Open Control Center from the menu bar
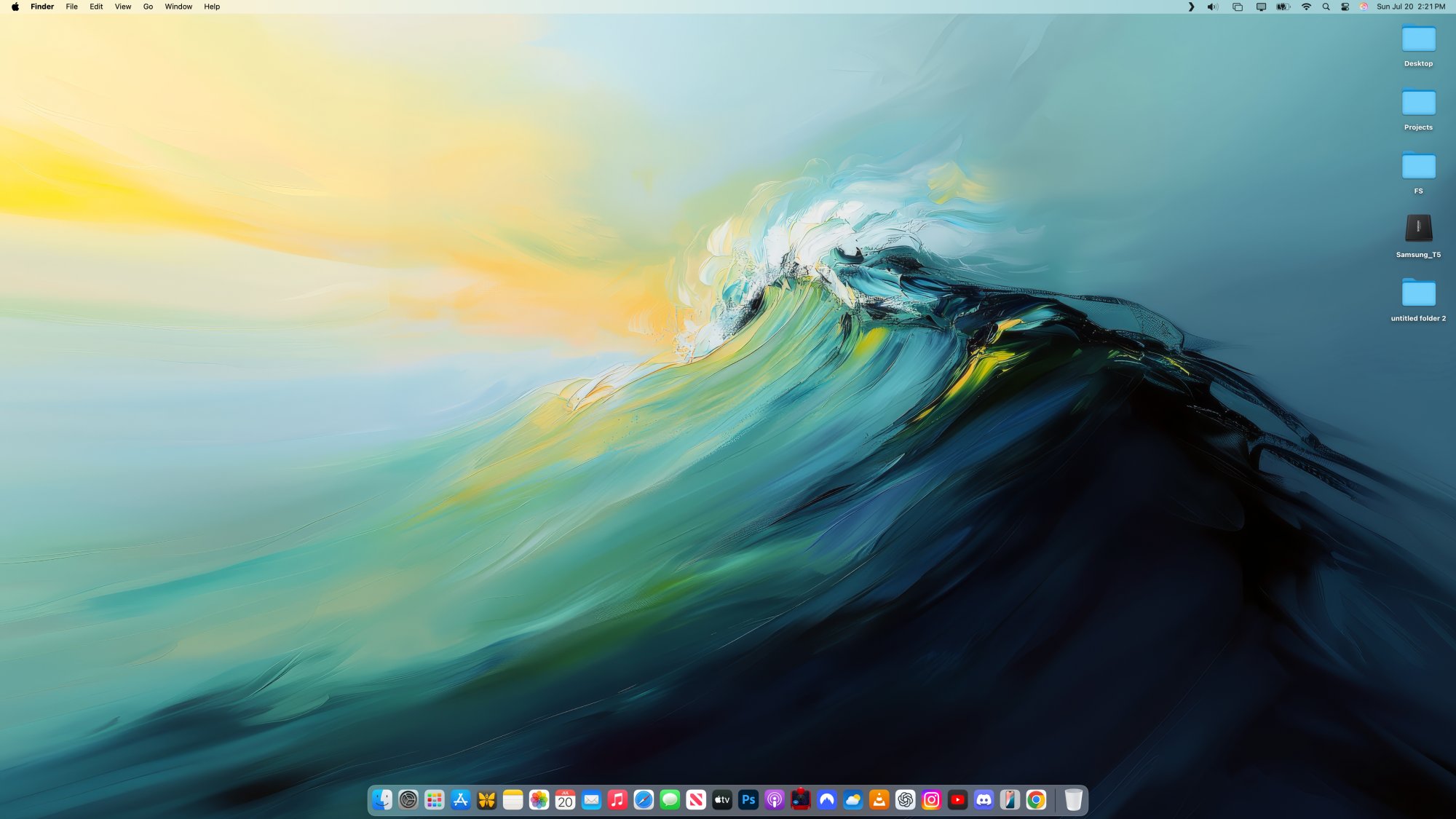 pos(1343,7)
